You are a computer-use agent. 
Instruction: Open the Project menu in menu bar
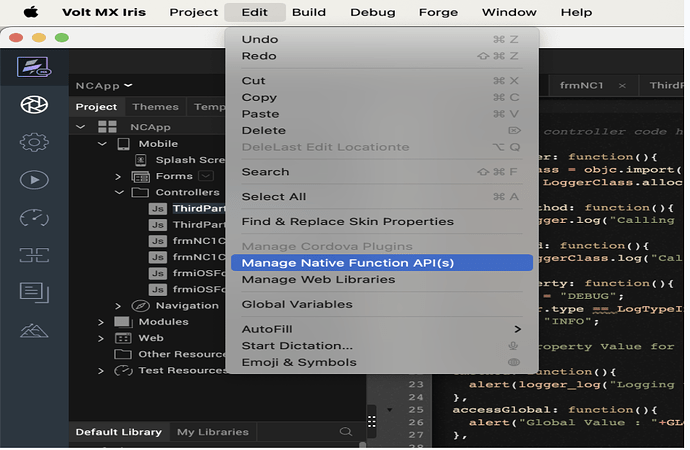[x=194, y=12]
